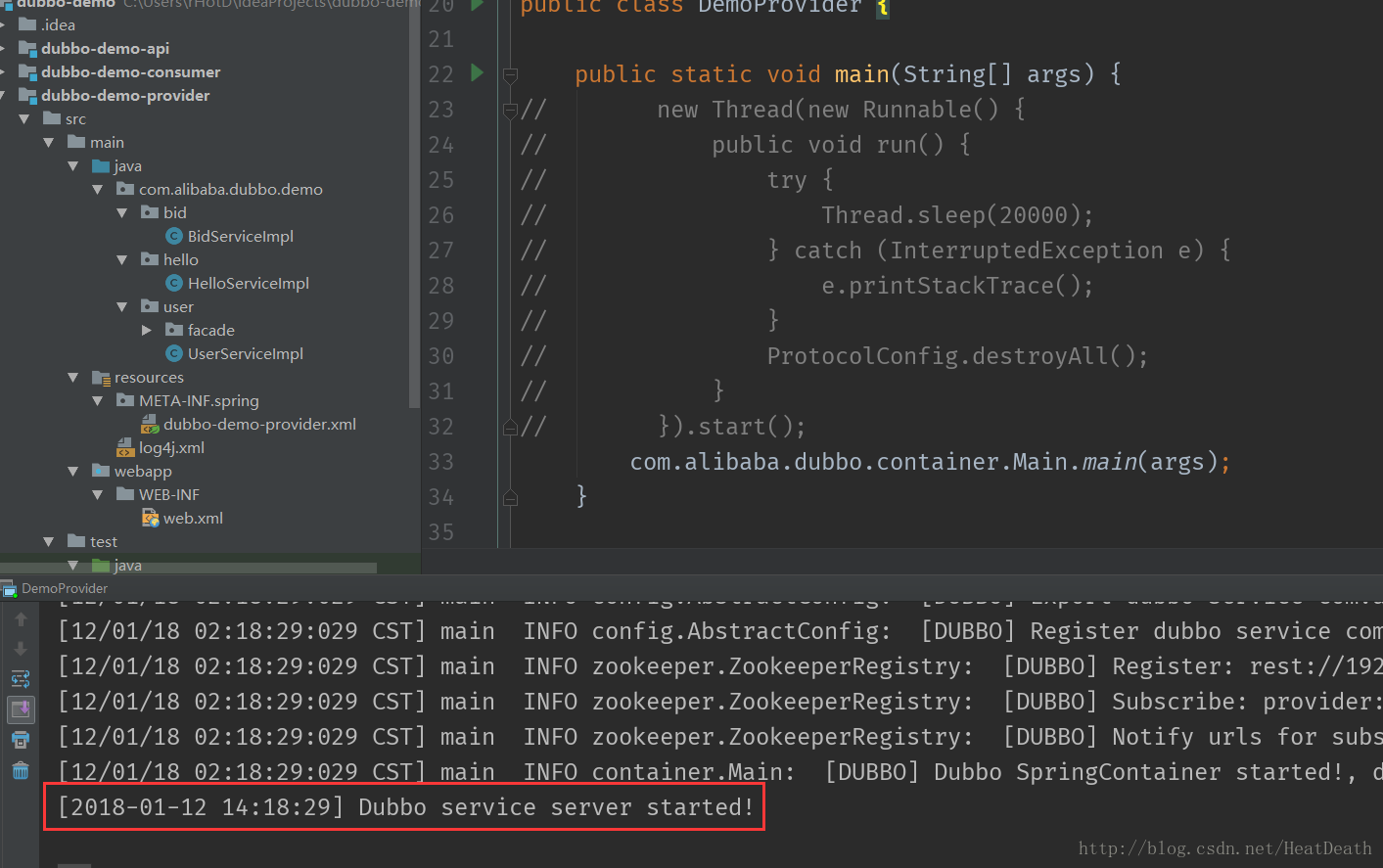This screenshot has height=868, width=1383.
Task: Click the project tree vertical scrollbar
Action: click(x=415, y=206)
